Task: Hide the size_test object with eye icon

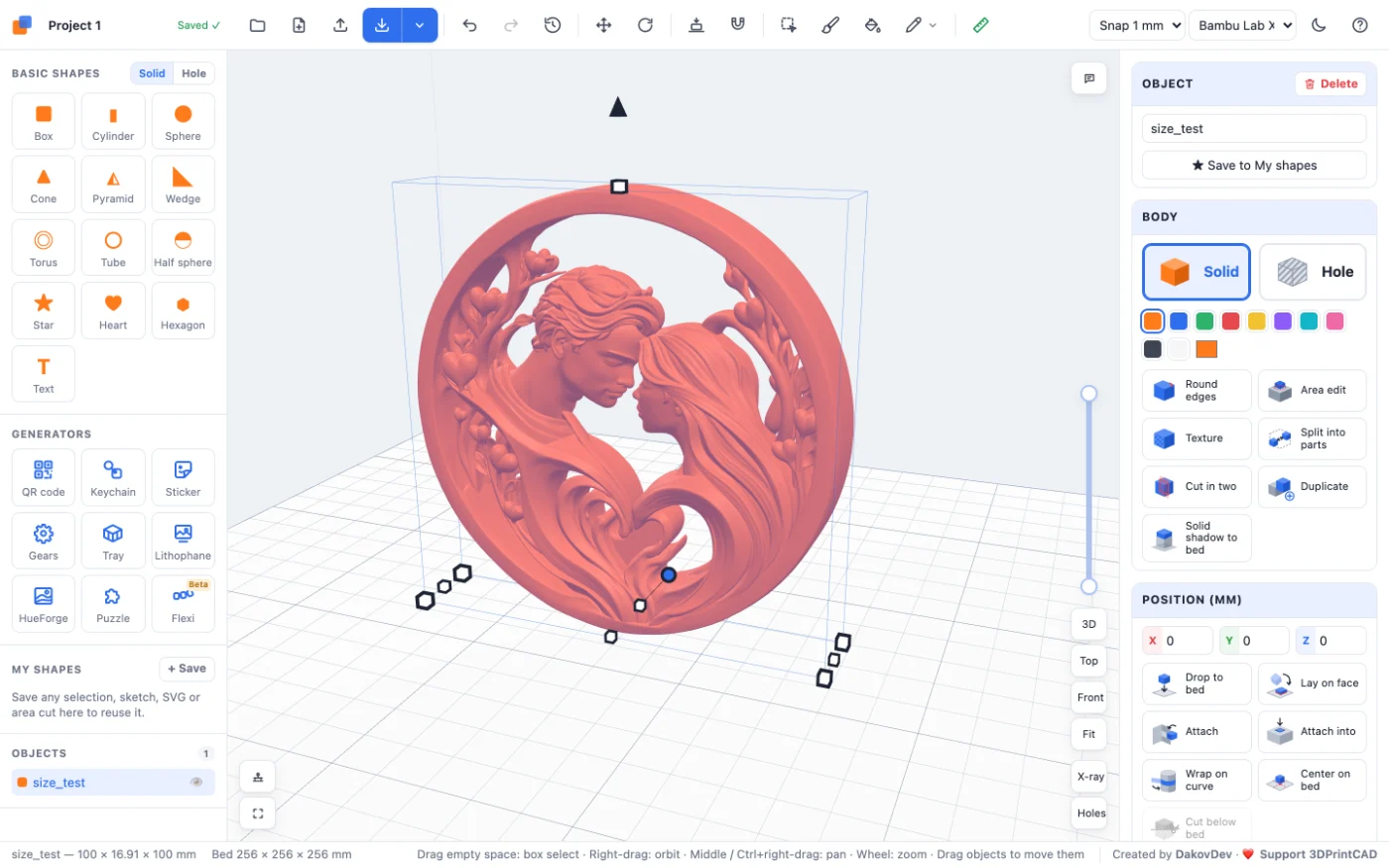Action: tap(196, 783)
